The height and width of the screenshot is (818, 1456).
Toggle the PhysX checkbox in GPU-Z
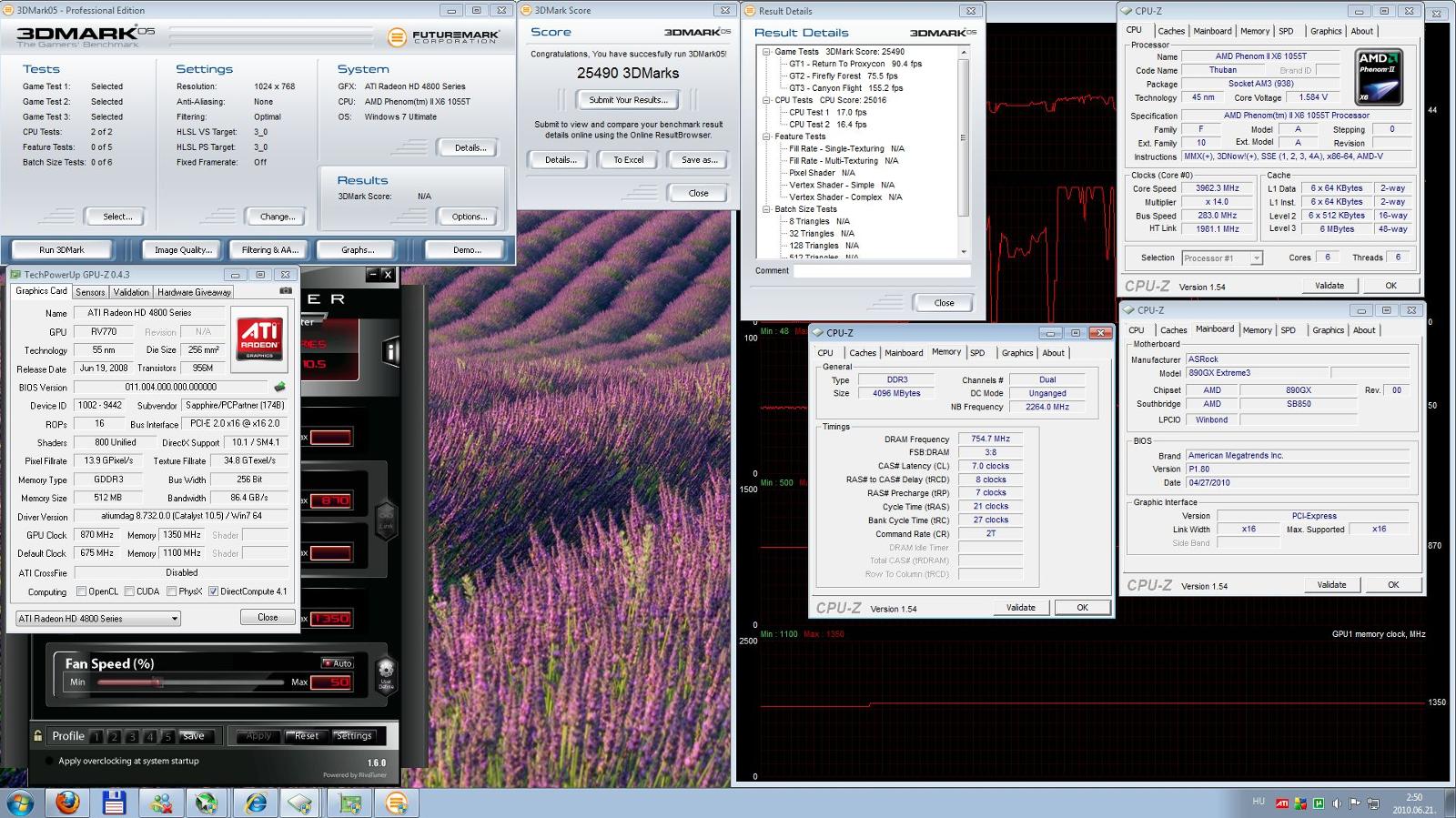coord(172,591)
